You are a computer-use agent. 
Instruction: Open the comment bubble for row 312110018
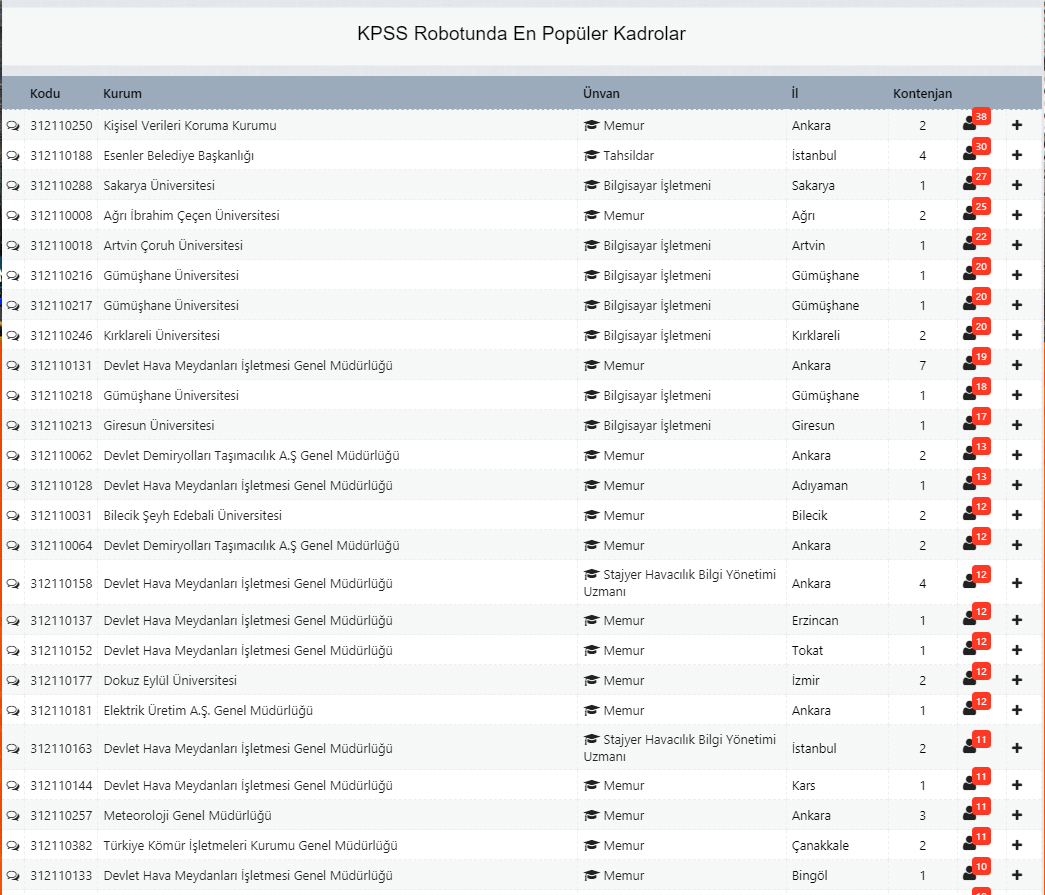pyautogui.click(x=13, y=245)
